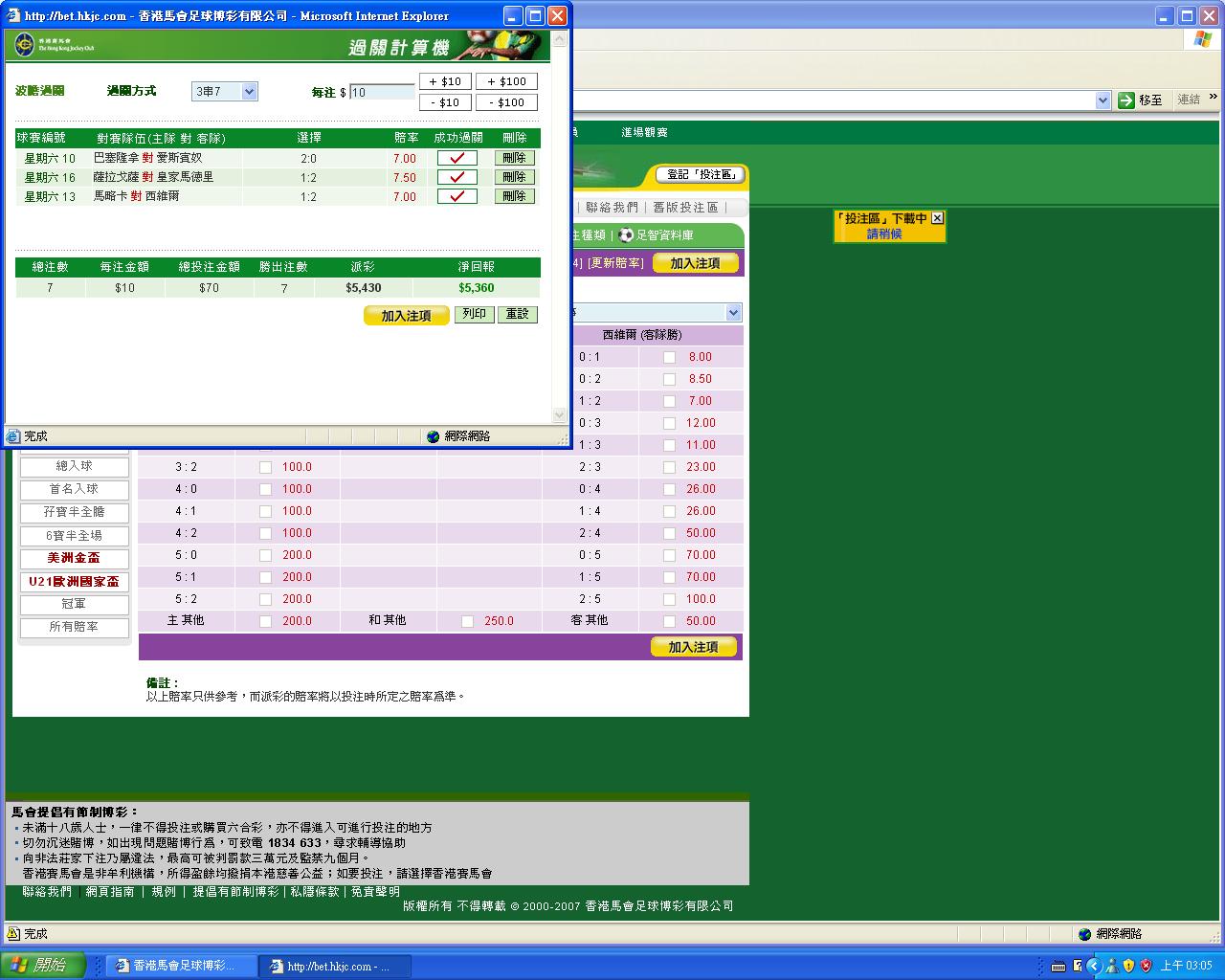Screen dimensions: 1225x980
Task: Click the - $100 stake button
Action: coord(506,102)
